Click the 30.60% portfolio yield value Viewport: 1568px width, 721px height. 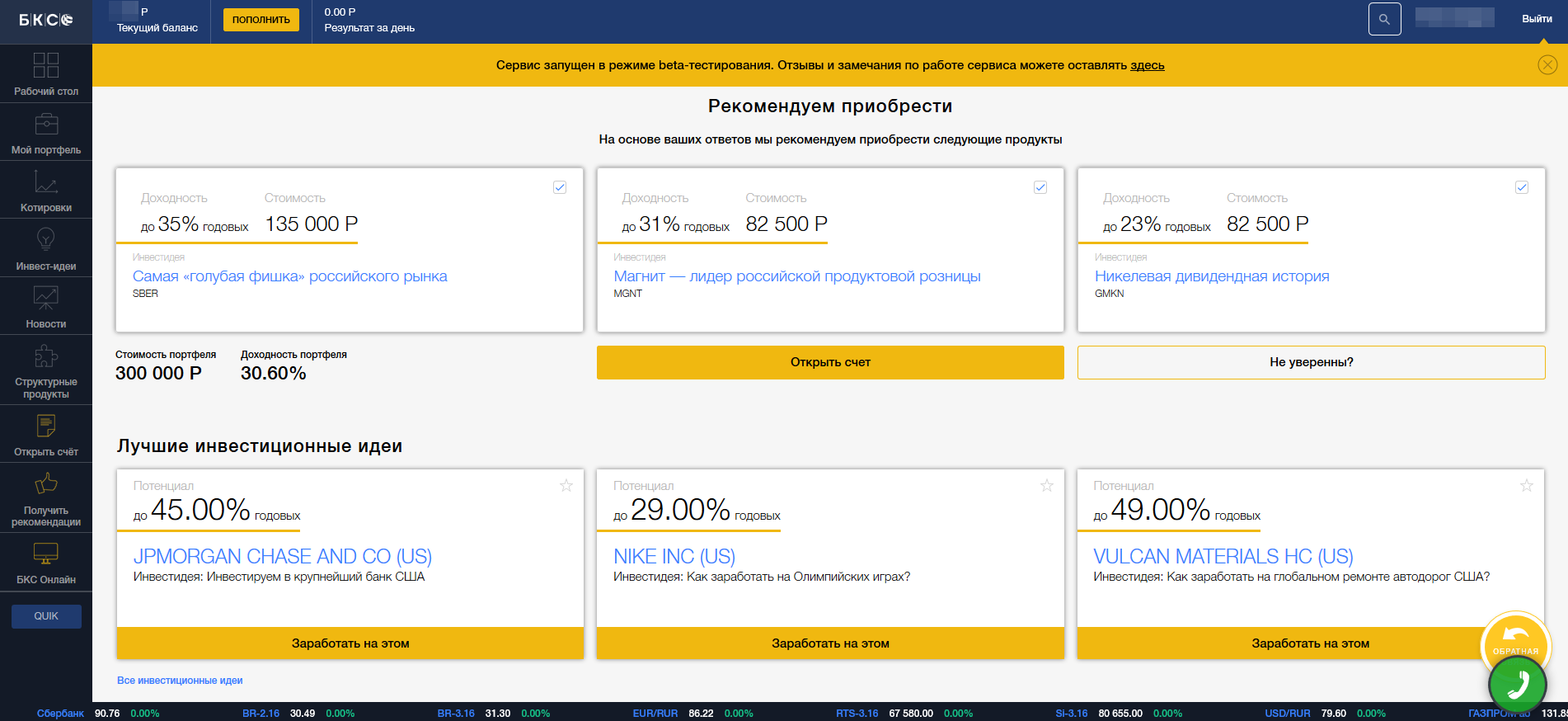coord(274,373)
